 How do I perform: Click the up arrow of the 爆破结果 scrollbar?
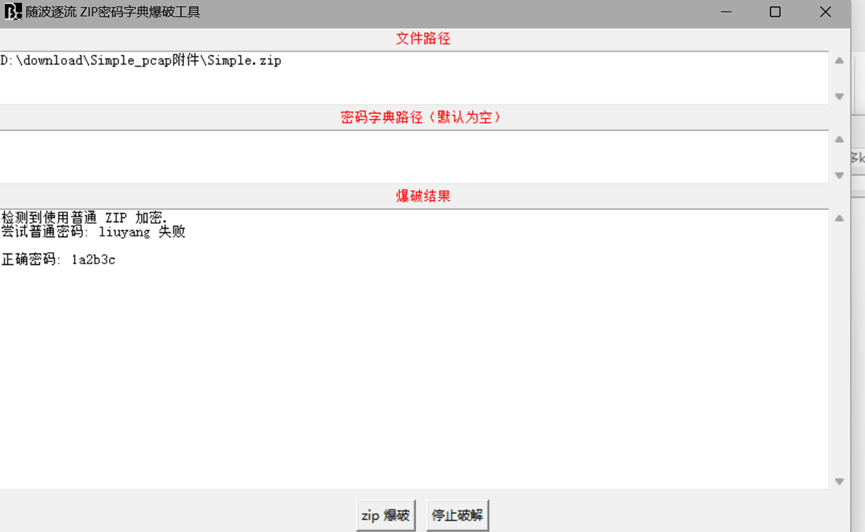[x=839, y=218]
